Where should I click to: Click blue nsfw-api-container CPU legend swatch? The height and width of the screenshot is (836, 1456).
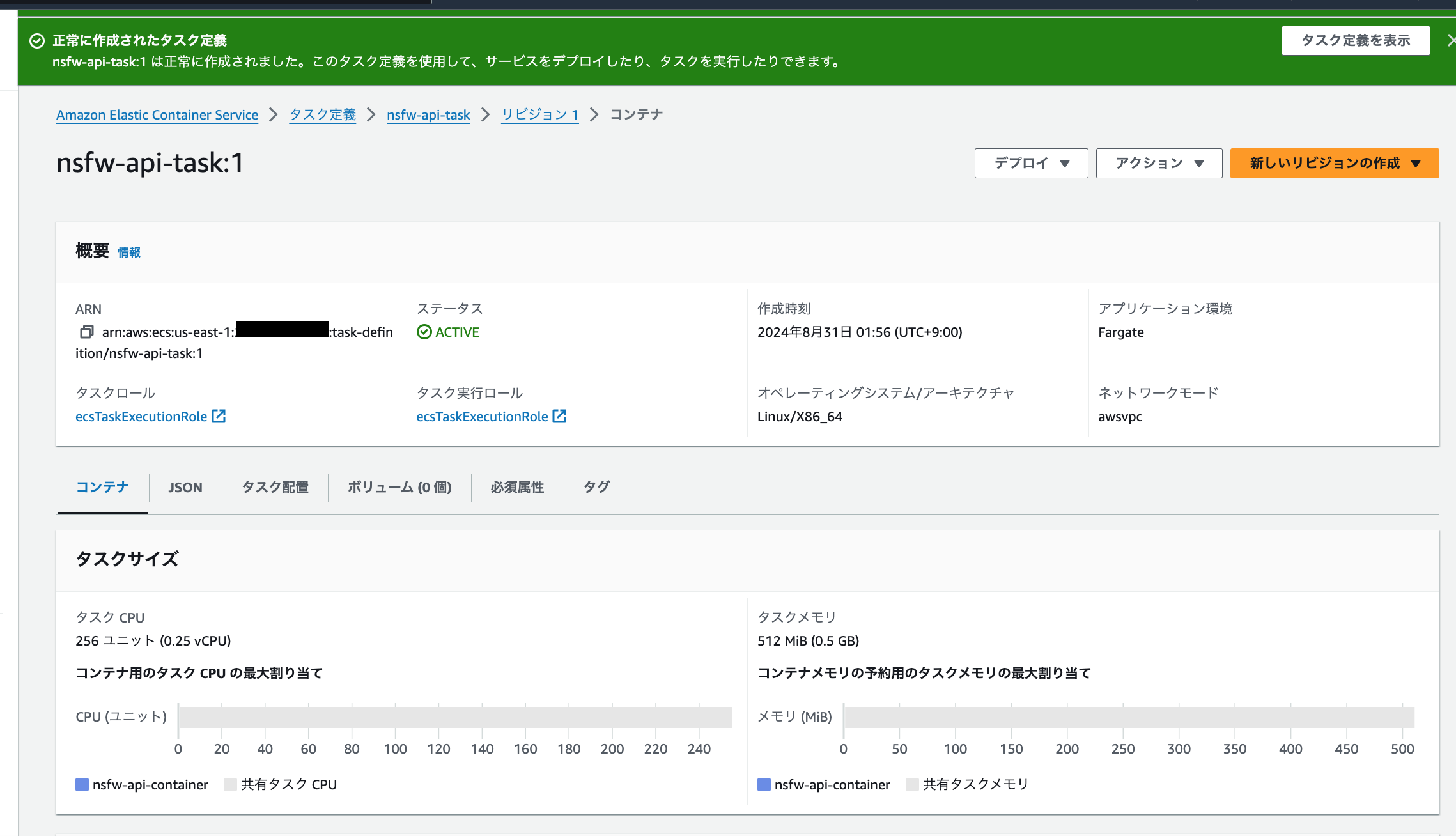(x=82, y=784)
